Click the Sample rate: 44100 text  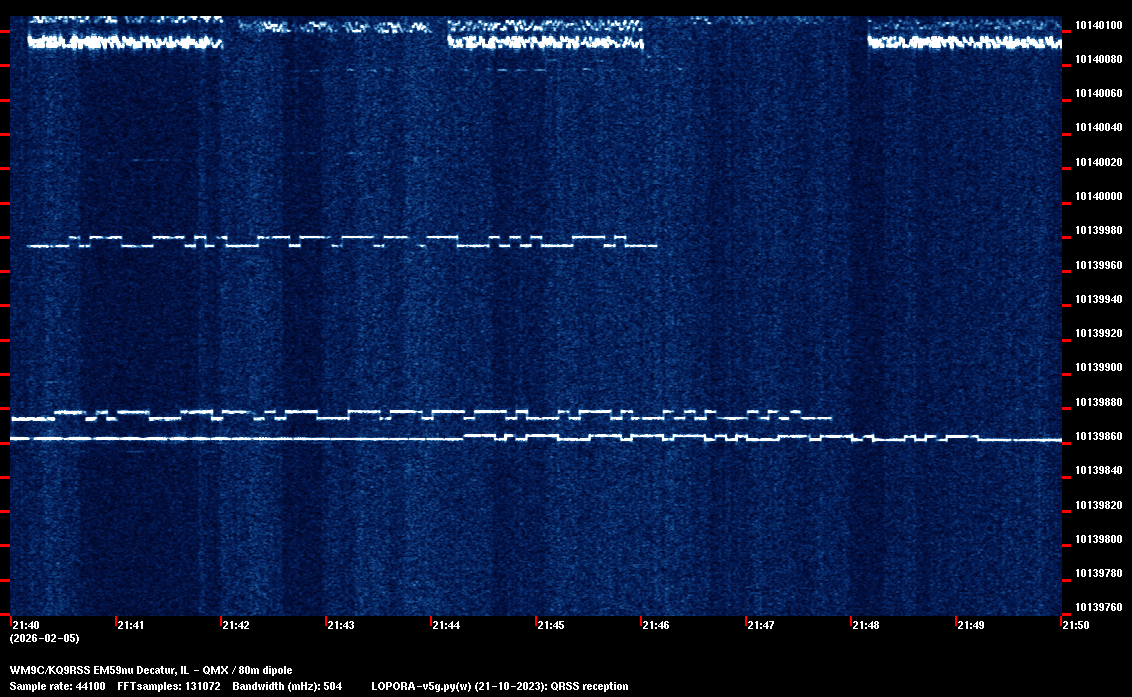pyautogui.click(x=58, y=686)
